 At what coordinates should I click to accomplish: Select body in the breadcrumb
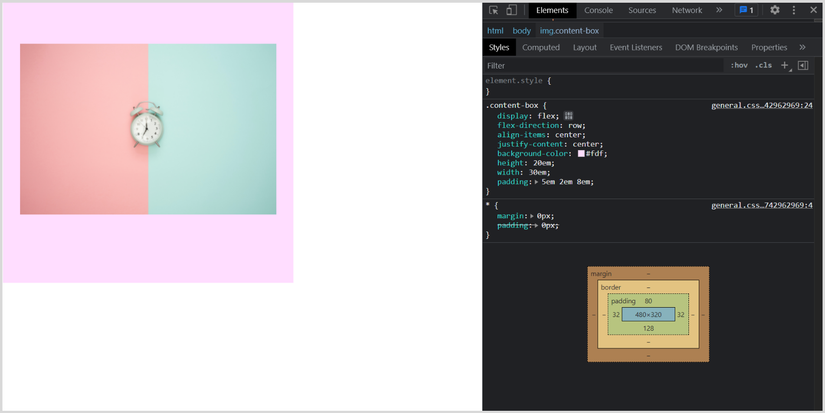point(521,31)
